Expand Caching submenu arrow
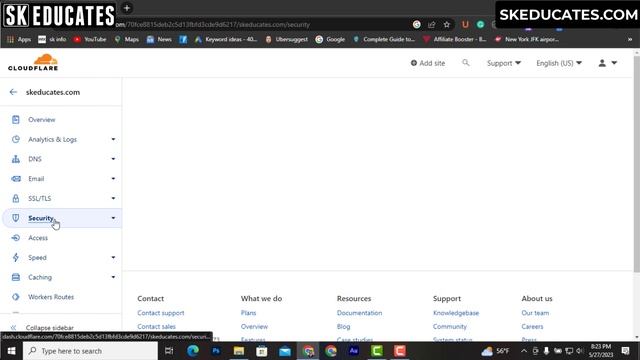Screen dimensions: 640x360 [x=113, y=277]
